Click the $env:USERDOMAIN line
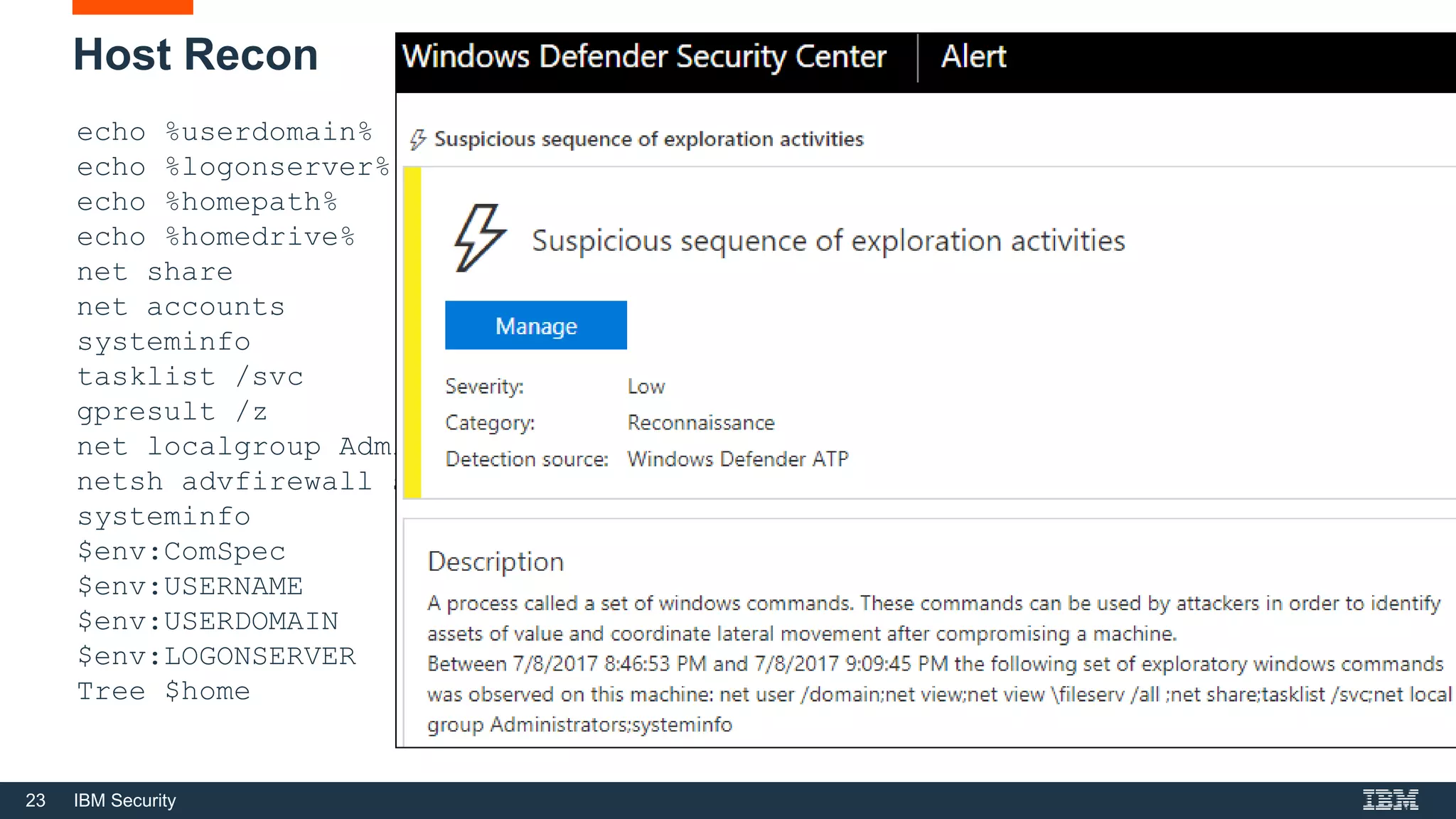Screen dimensions: 1456x819 click(208, 621)
